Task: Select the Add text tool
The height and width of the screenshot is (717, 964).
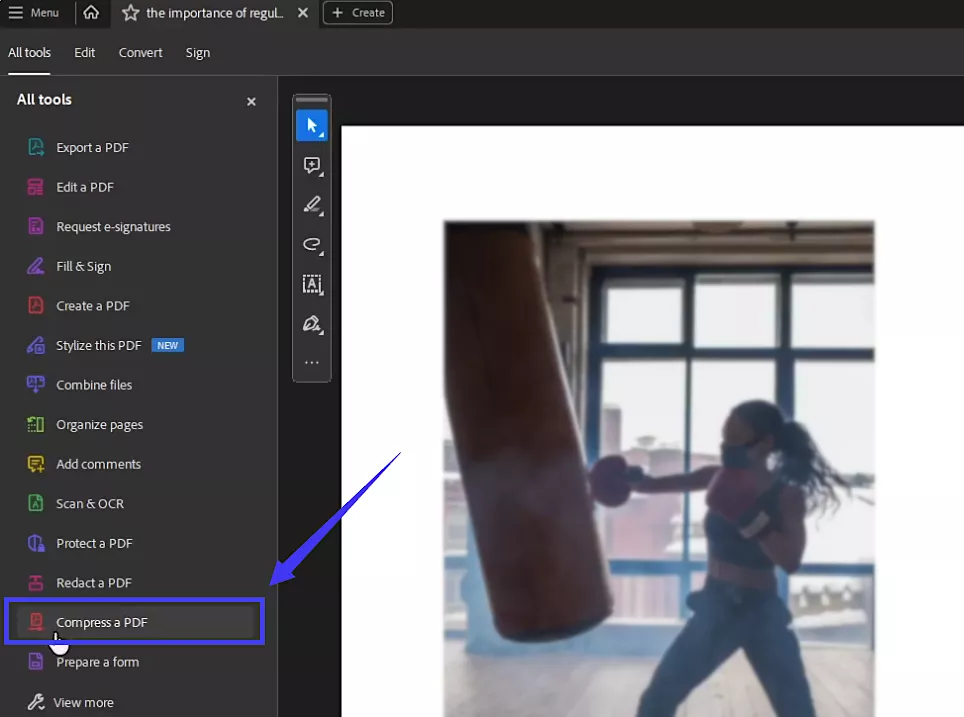Action: point(311,285)
